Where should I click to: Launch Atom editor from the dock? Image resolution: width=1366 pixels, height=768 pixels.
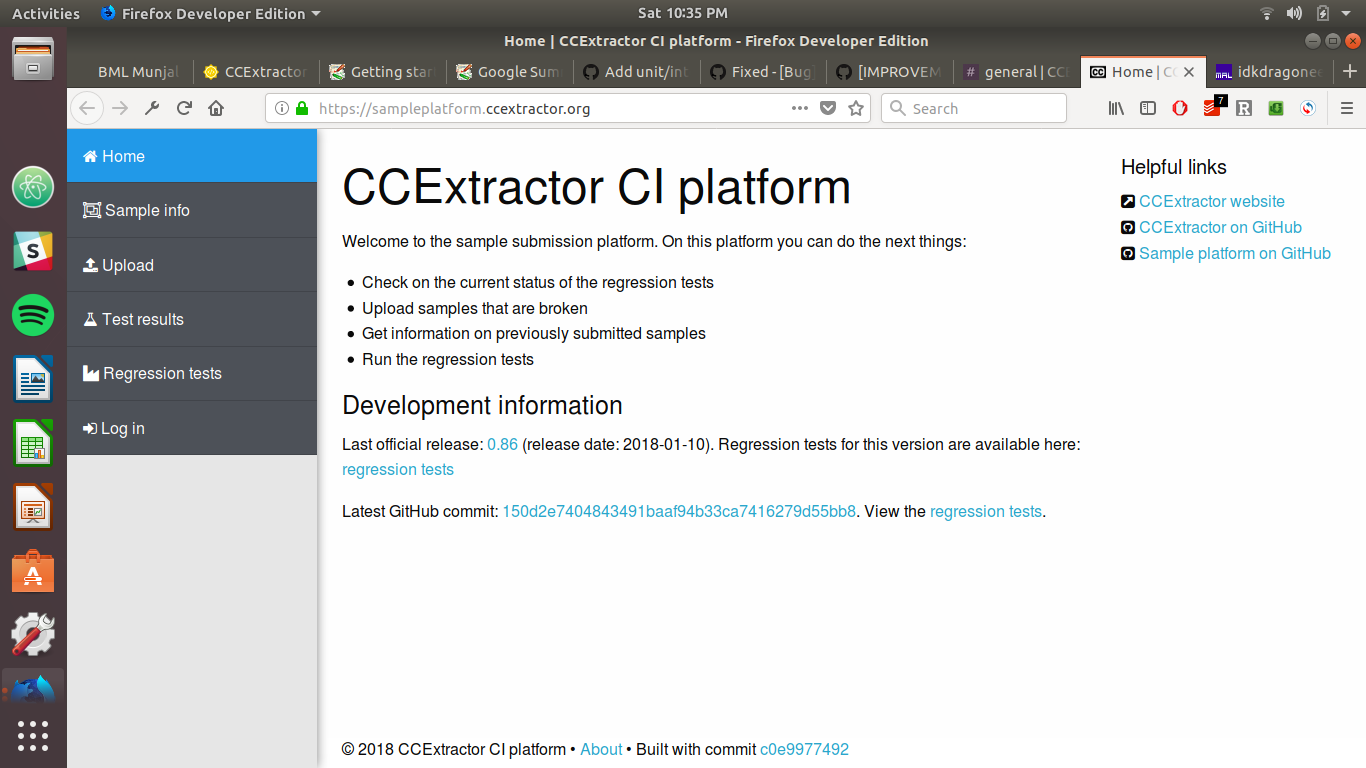point(33,187)
